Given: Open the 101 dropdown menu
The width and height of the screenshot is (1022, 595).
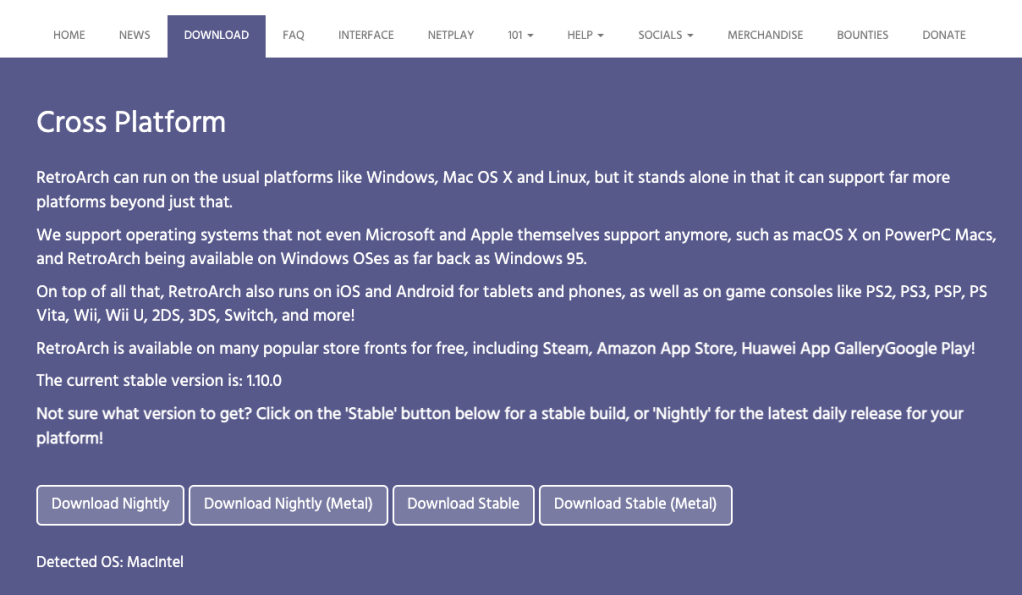Looking at the screenshot, I should point(520,35).
